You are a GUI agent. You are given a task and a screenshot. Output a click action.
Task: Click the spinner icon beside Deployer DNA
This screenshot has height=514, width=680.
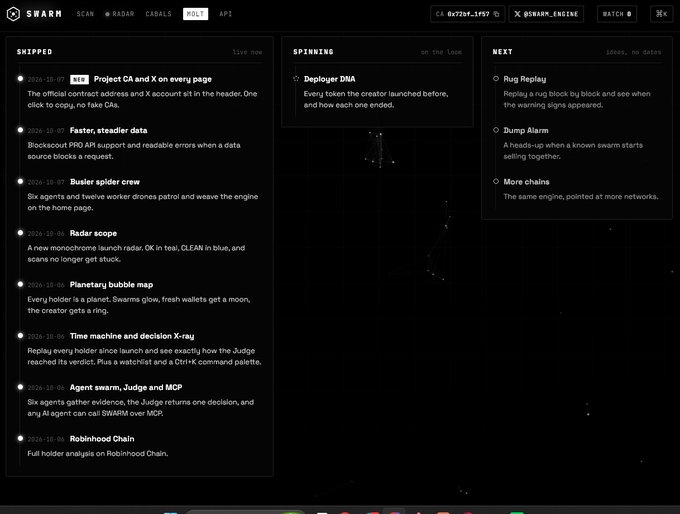[x=296, y=79]
